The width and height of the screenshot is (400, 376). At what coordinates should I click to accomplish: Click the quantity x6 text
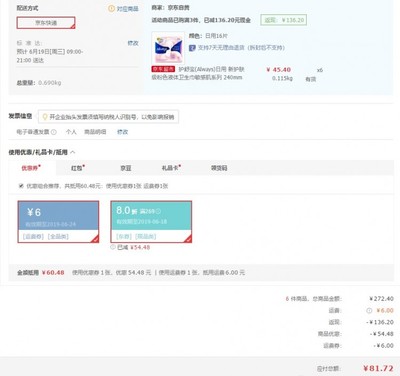pos(320,70)
